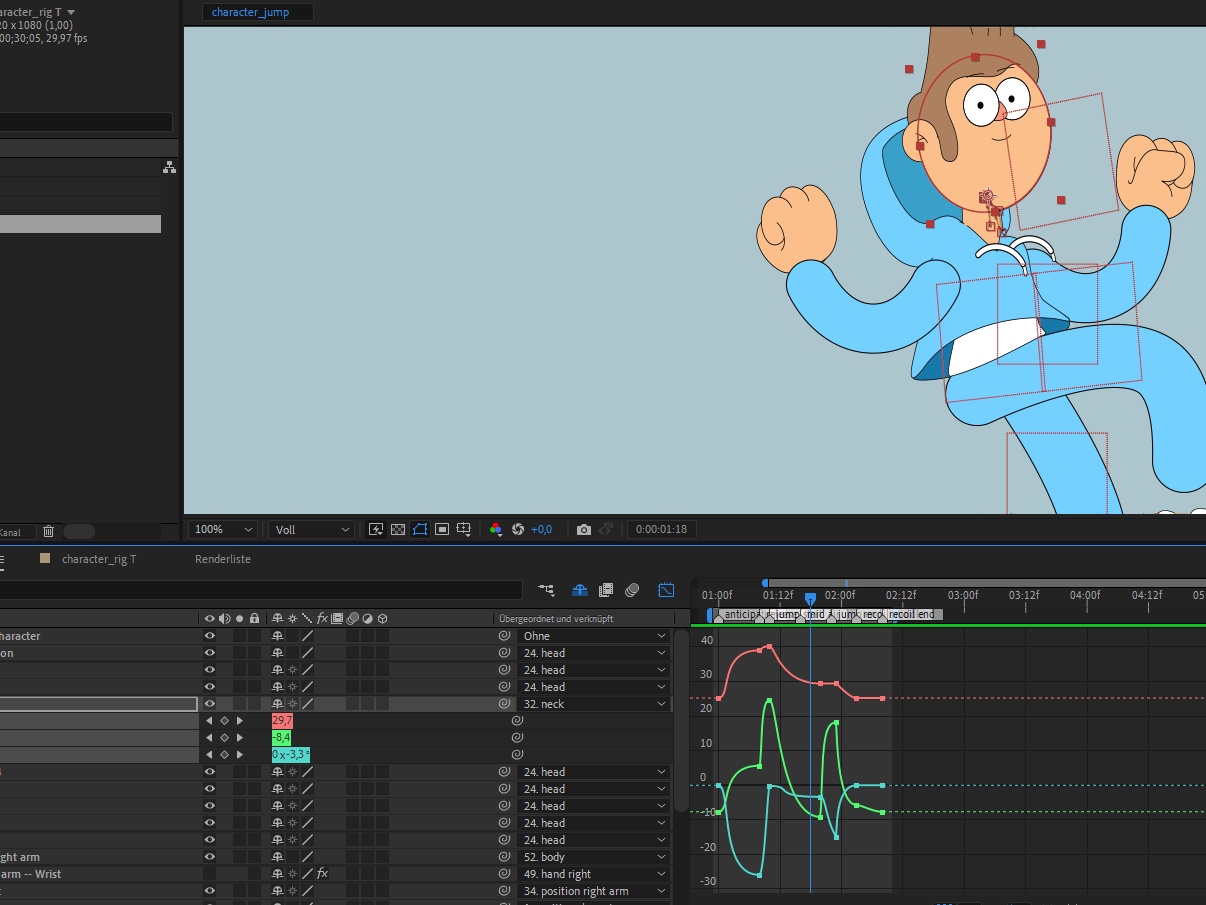Viewport: 1206px width, 905px height.
Task: Toggle solo box on the 32. neck row
Action: point(240,704)
